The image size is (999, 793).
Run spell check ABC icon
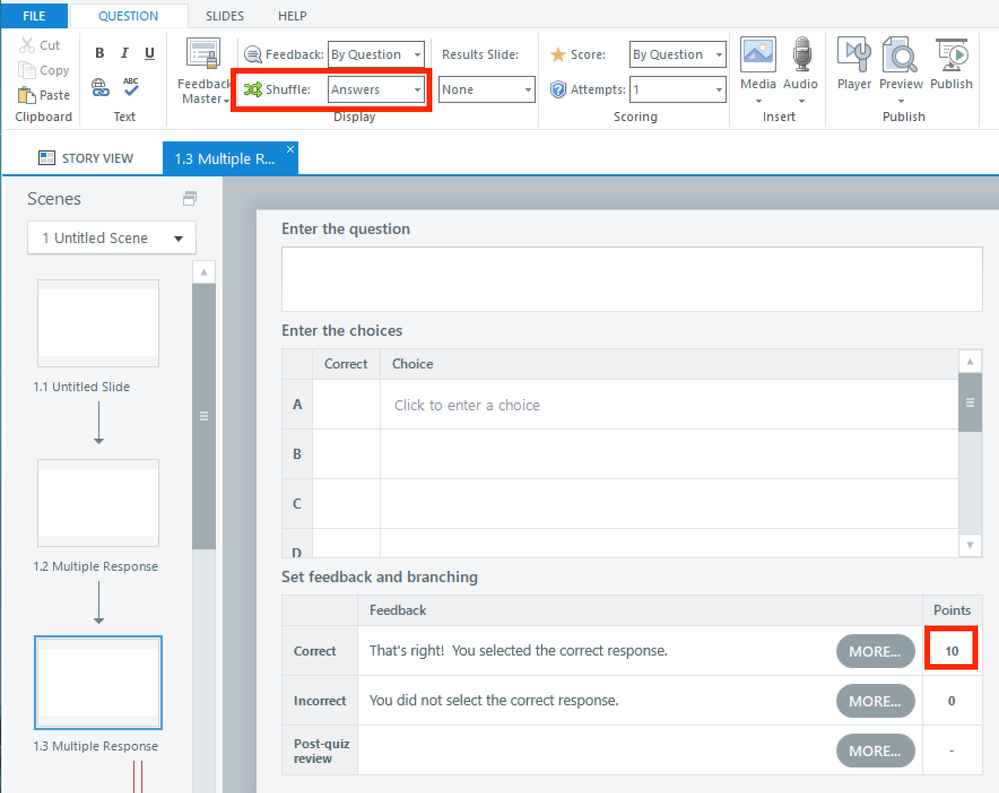click(x=131, y=88)
